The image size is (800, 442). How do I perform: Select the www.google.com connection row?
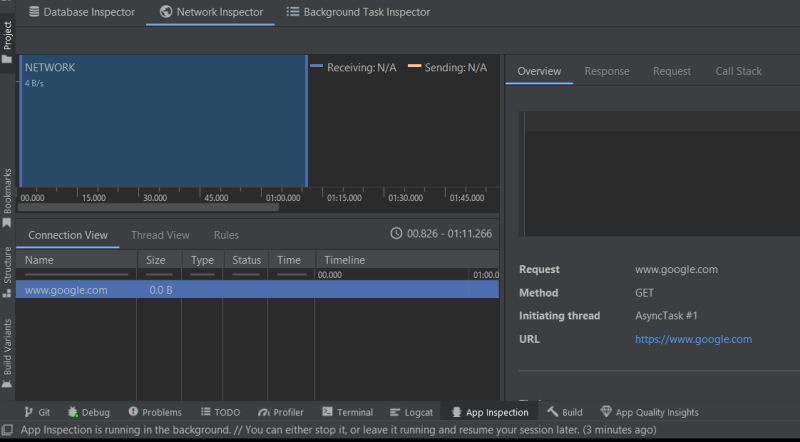pyautogui.click(x=257, y=289)
